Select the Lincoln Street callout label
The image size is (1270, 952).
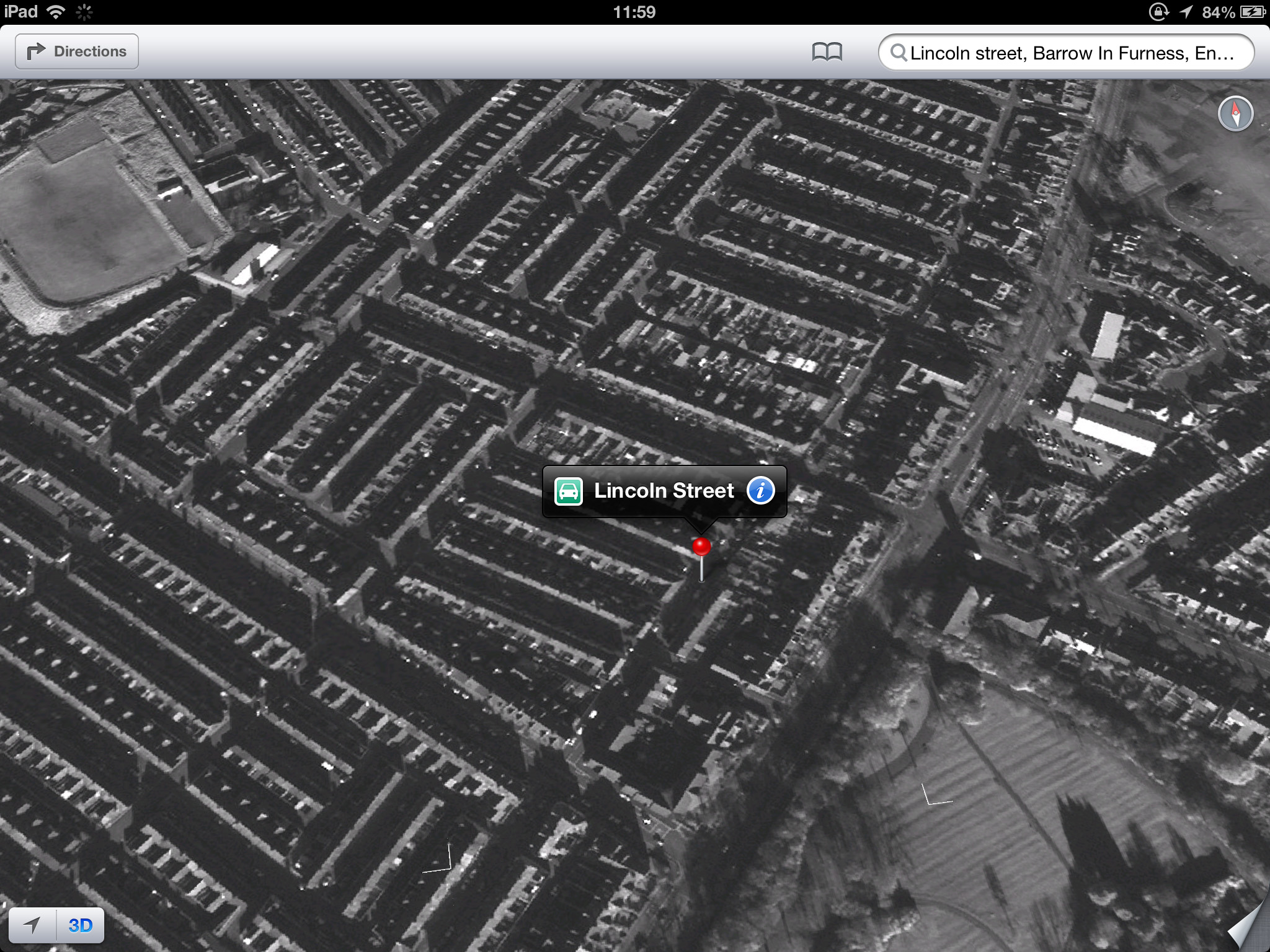[664, 491]
